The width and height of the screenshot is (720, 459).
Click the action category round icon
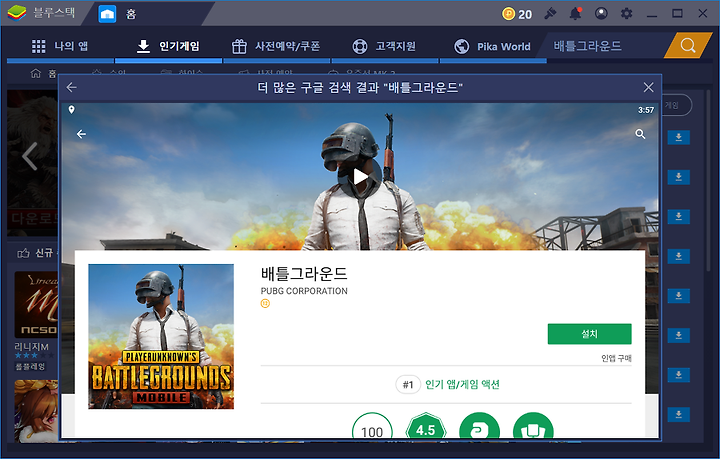pyautogui.click(x=479, y=427)
